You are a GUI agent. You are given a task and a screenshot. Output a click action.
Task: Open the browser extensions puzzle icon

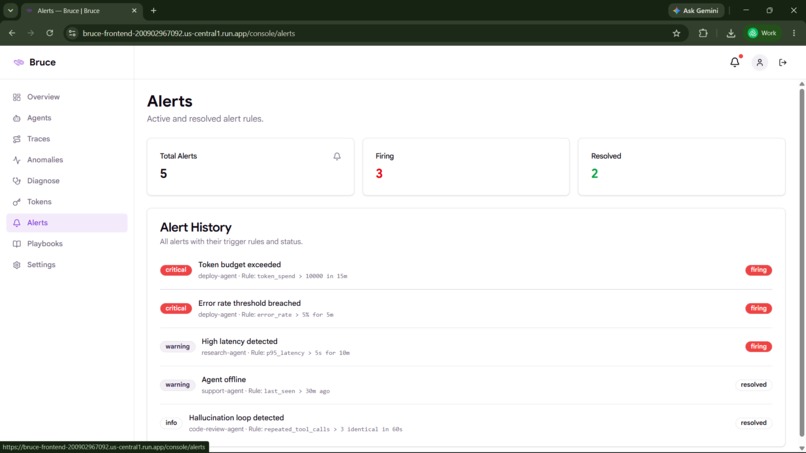[703, 33]
